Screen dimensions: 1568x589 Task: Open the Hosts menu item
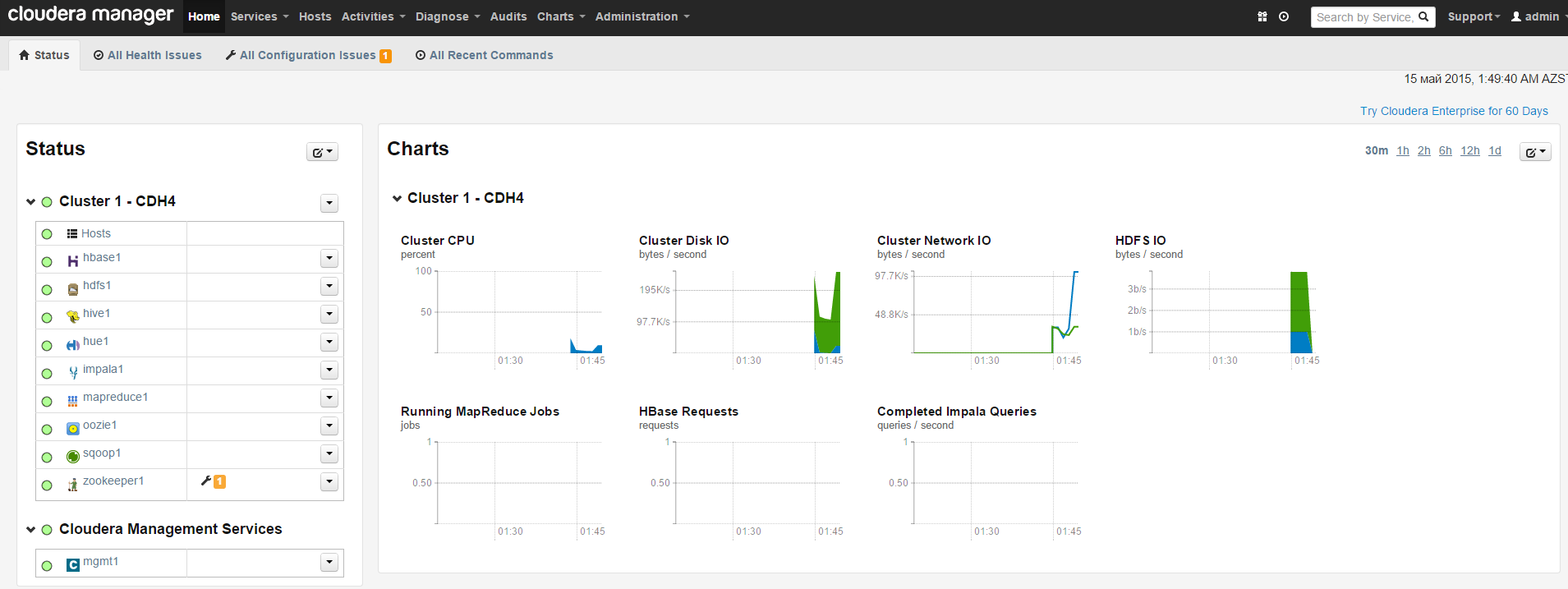tap(315, 16)
